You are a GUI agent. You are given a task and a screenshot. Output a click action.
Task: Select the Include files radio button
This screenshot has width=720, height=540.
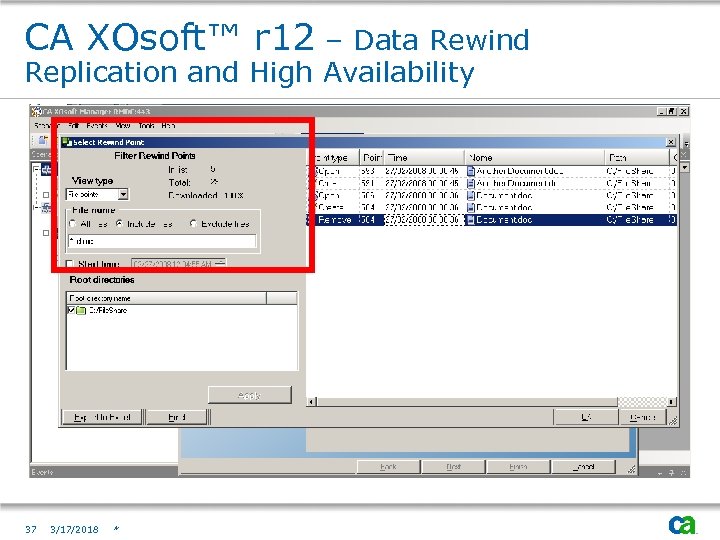119,224
